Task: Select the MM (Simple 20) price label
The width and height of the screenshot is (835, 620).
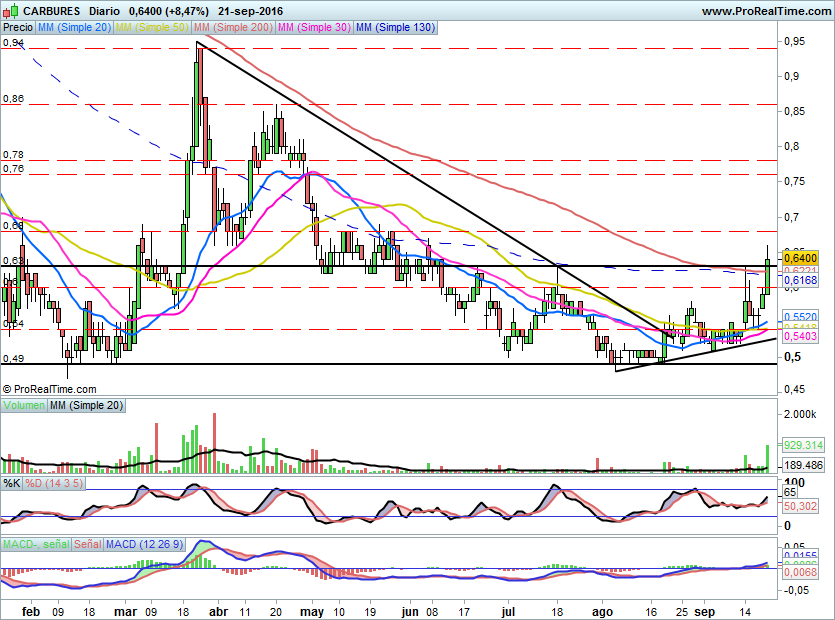Action: [74, 28]
